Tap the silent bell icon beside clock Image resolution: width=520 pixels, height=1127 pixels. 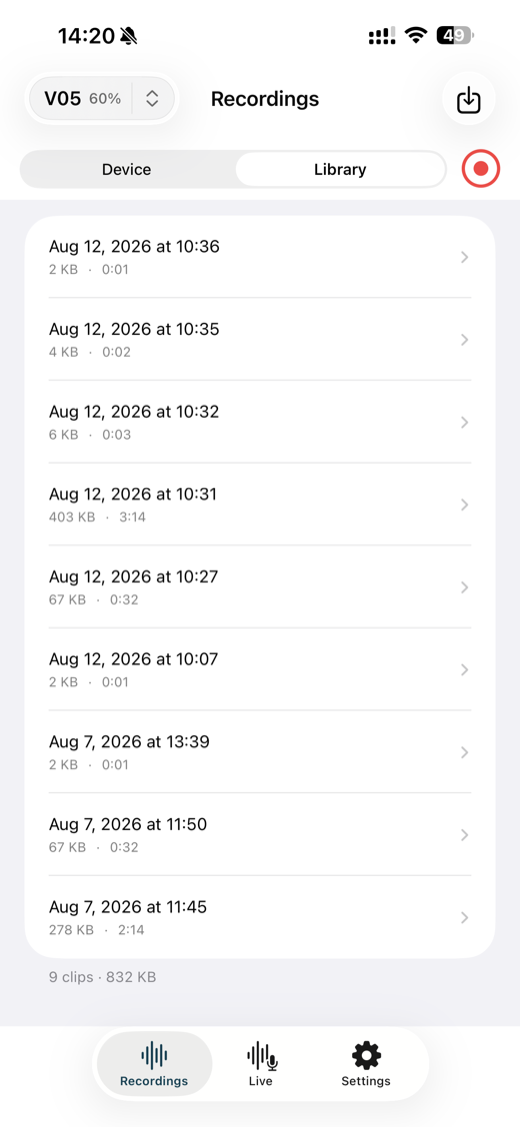129,35
